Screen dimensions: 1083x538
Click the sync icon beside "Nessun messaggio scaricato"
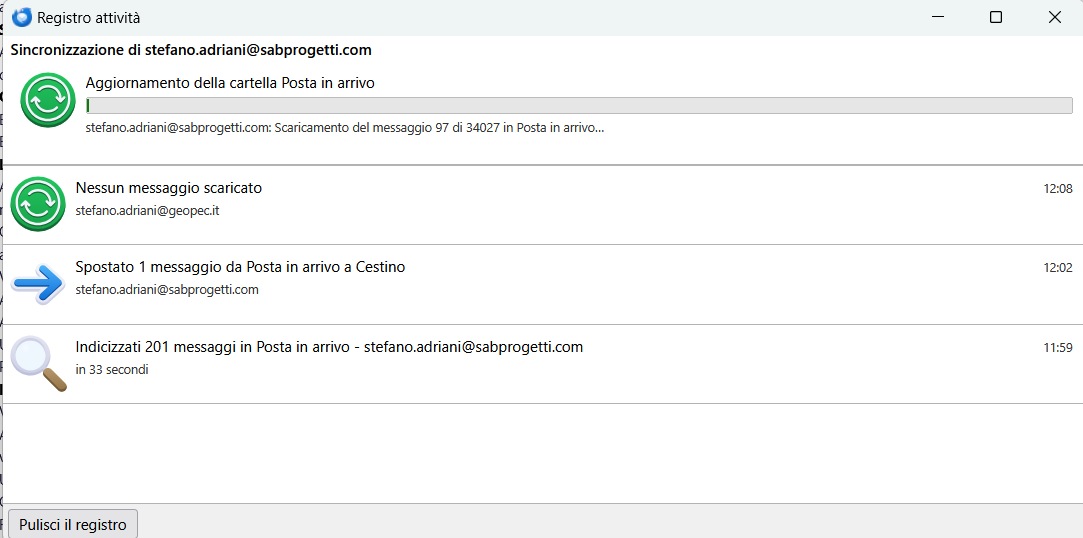(x=38, y=204)
